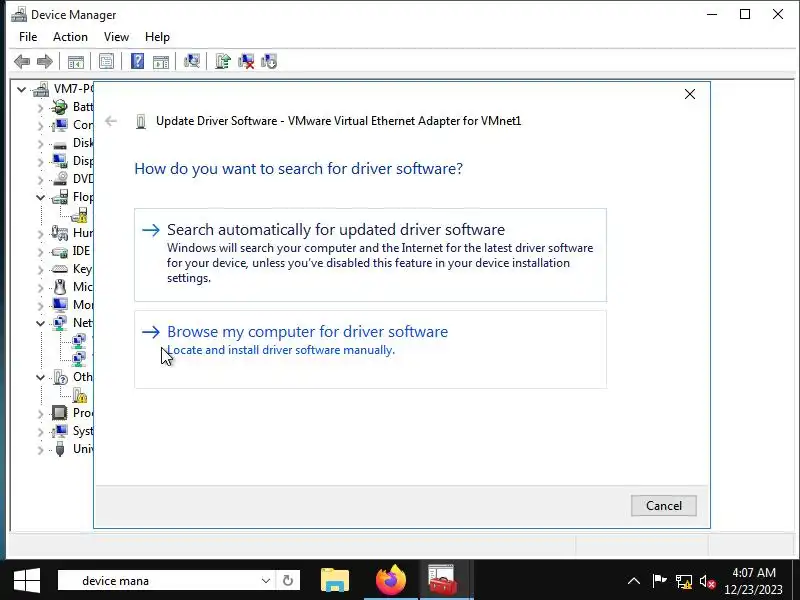Click the Enable device toolbar icon
Screen dimensions: 800x600
269,62
